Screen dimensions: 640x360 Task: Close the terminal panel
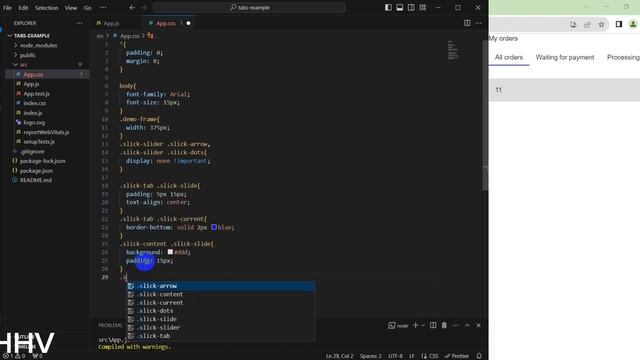478,325
